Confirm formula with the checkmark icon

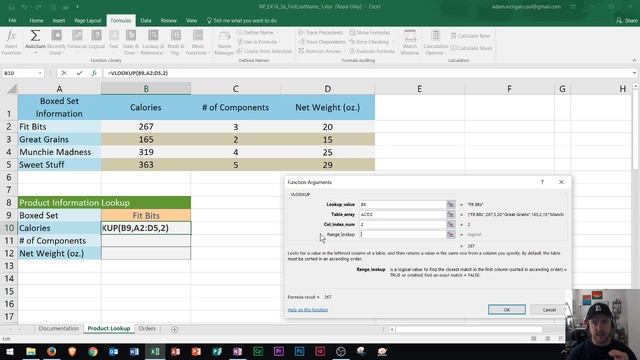click(x=79, y=73)
